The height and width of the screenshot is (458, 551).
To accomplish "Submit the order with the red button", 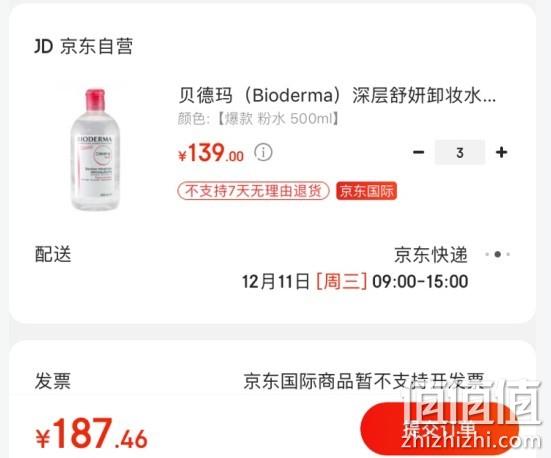I will (440, 429).
